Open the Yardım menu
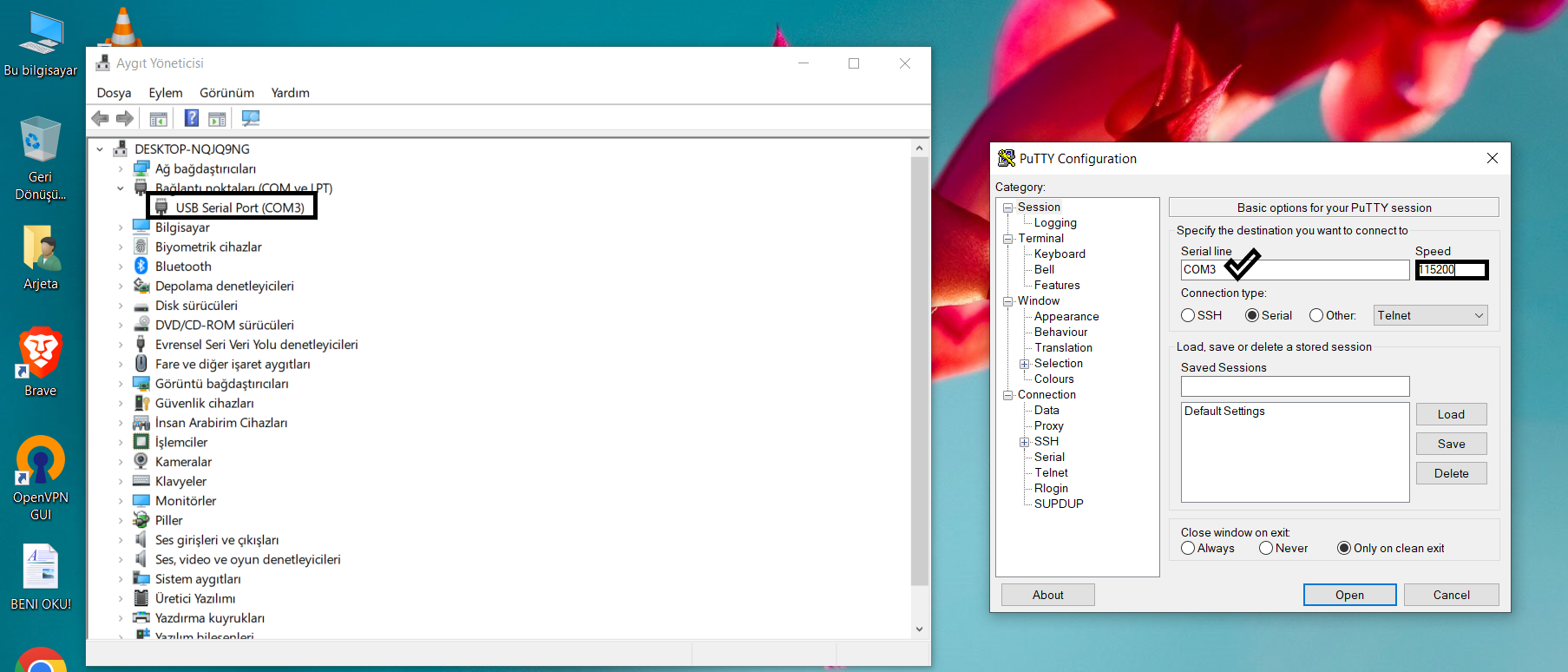Screen dimensions: 1568x672 click(x=290, y=93)
